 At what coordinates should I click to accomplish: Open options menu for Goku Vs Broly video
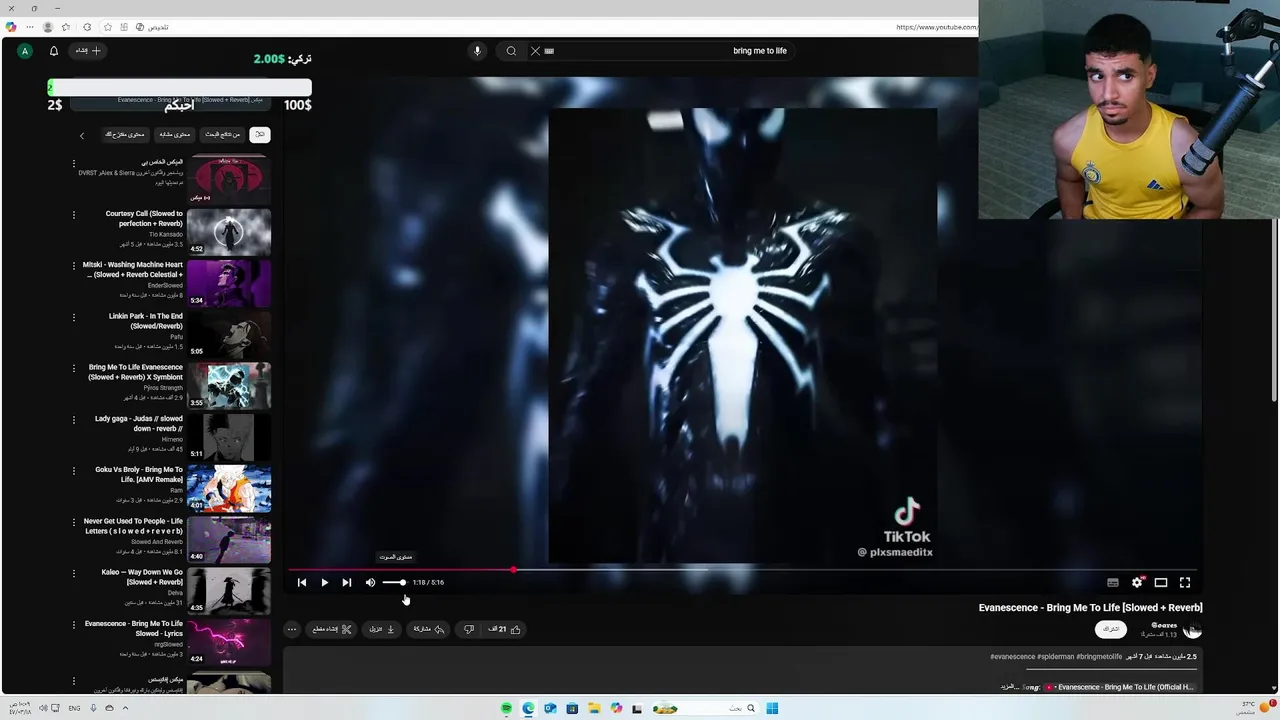point(73,471)
